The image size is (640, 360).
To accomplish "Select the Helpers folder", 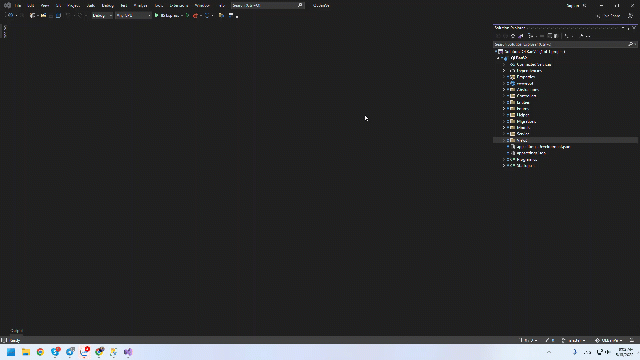I will pyautogui.click(x=523, y=115).
